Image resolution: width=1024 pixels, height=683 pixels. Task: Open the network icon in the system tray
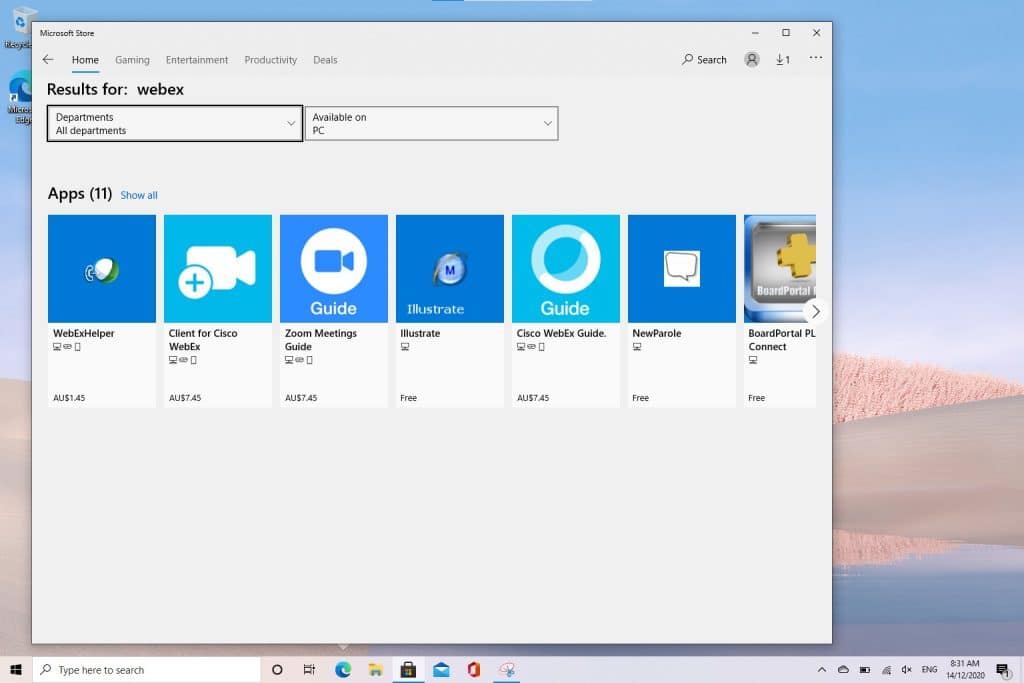(x=885, y=669)
